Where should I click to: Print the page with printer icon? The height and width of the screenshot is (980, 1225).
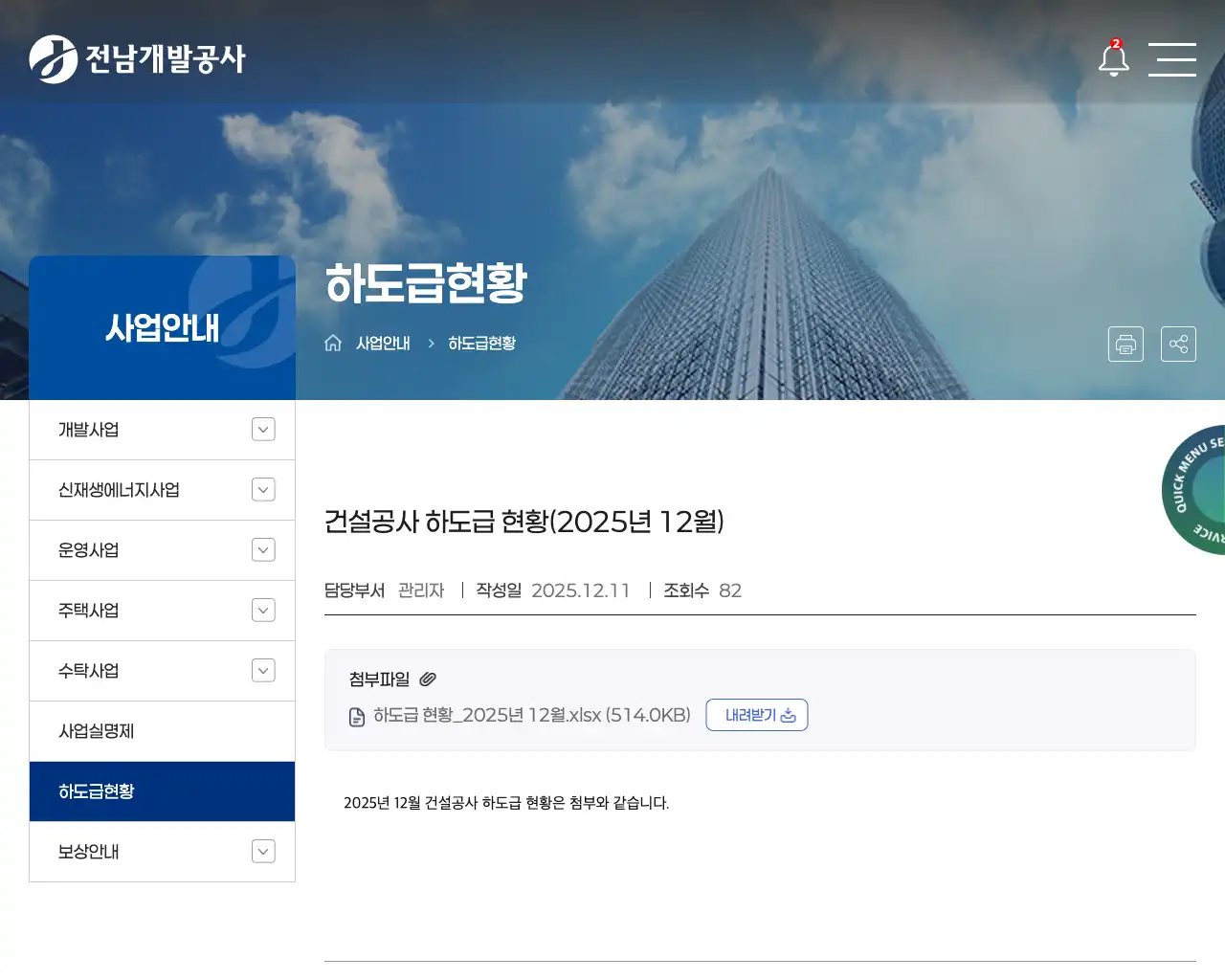(x=1125, y=345)
